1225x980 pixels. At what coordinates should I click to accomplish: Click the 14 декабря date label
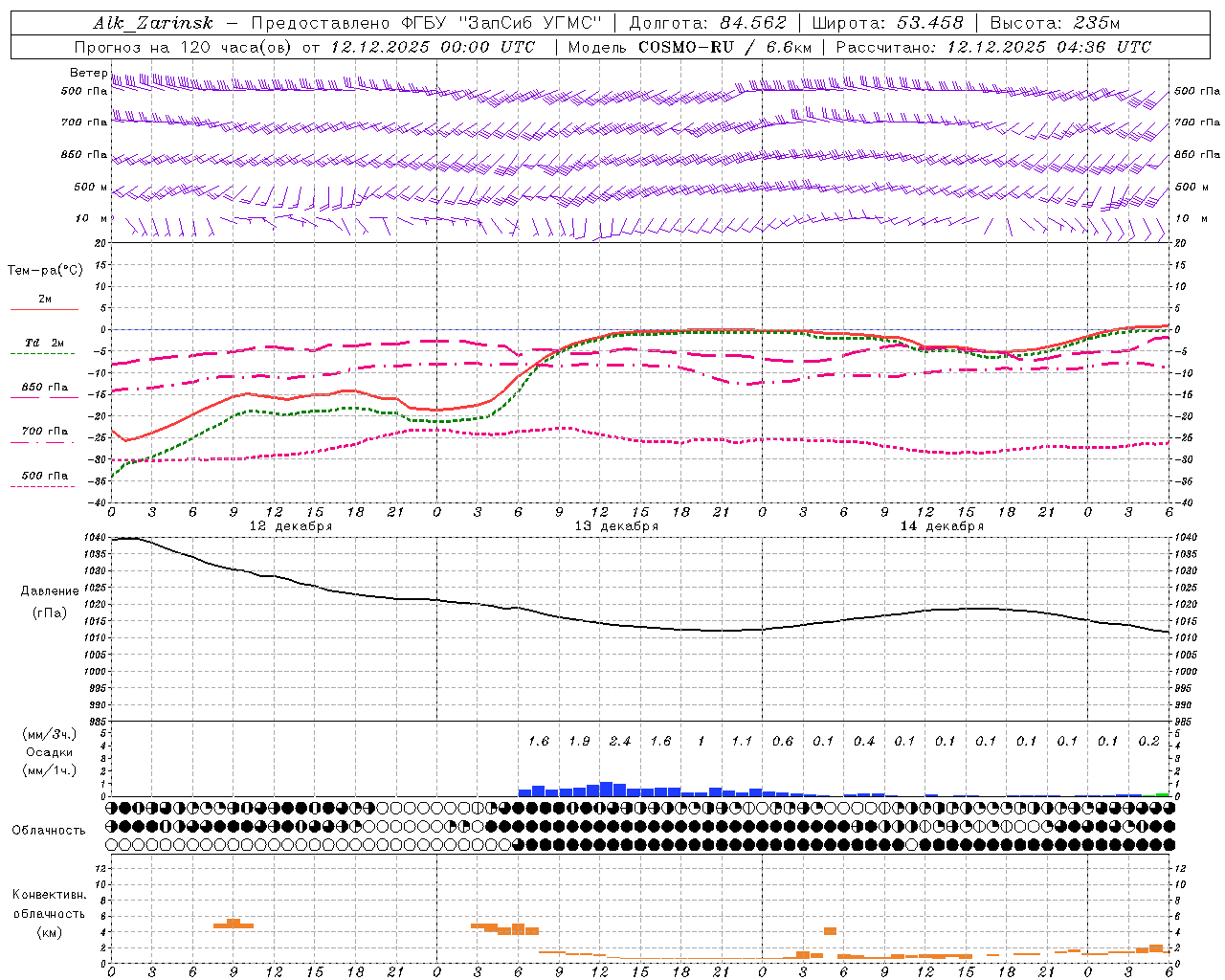coord(942,526)
